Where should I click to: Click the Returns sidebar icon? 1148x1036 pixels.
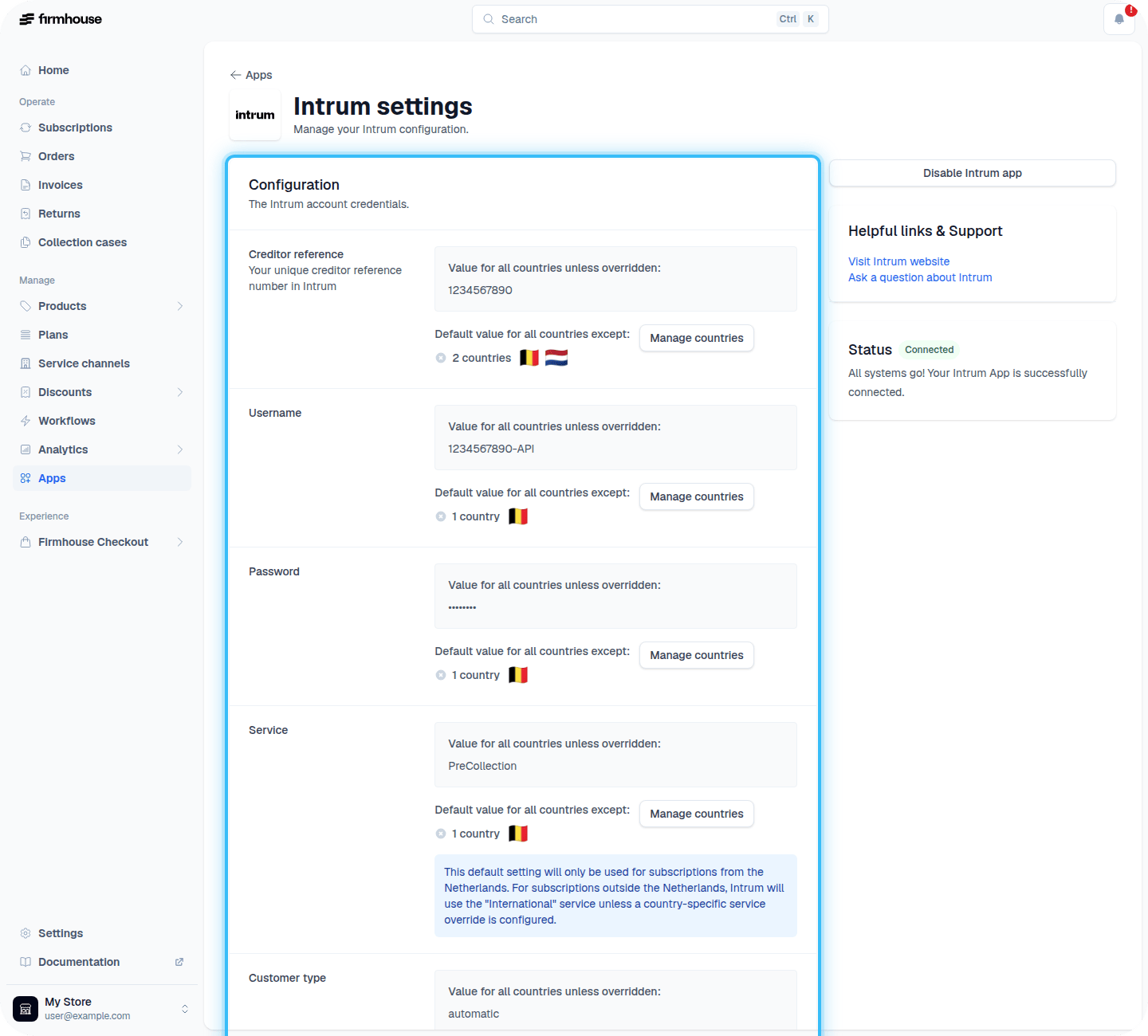26,214
